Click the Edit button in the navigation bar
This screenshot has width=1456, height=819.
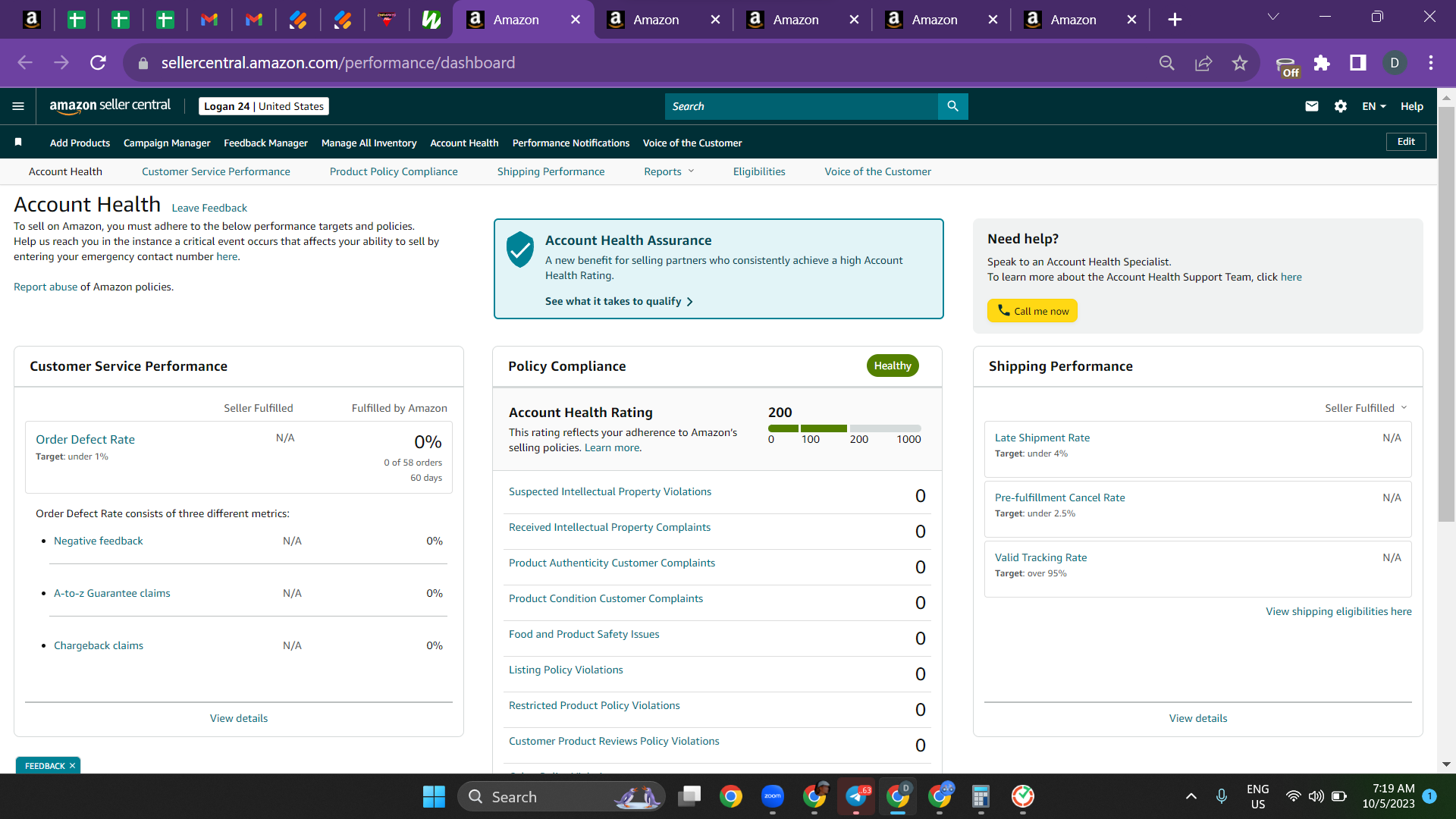click(x=1406, y=142)
